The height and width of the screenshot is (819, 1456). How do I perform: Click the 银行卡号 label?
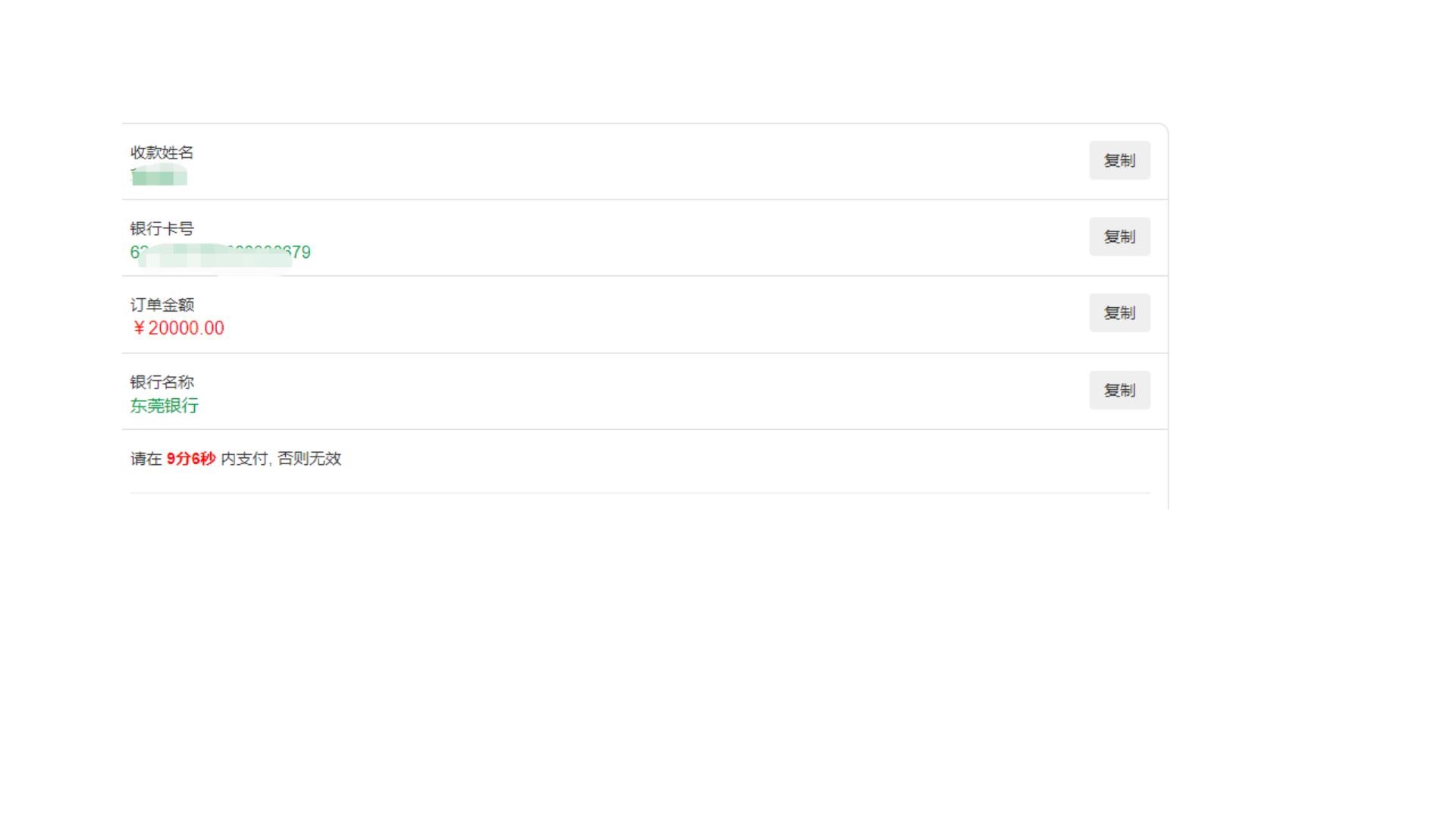(162, 229)
